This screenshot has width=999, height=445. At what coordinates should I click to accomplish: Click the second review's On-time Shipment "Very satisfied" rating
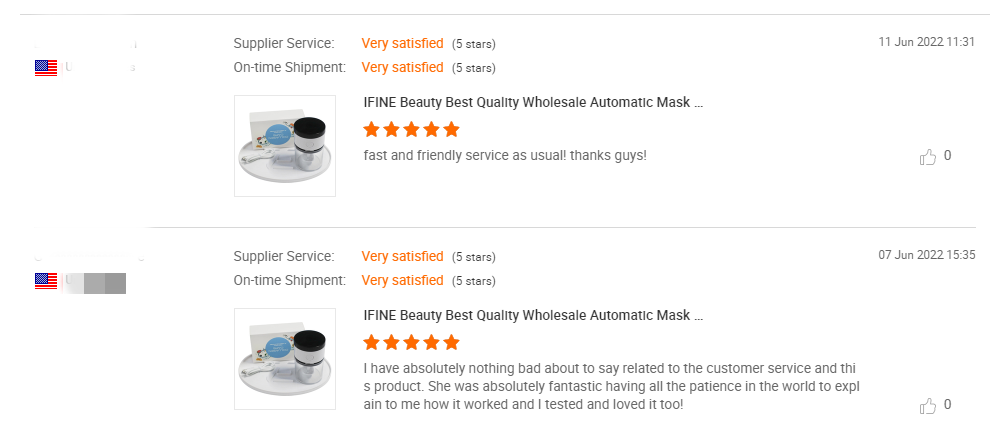pos(402,281)
